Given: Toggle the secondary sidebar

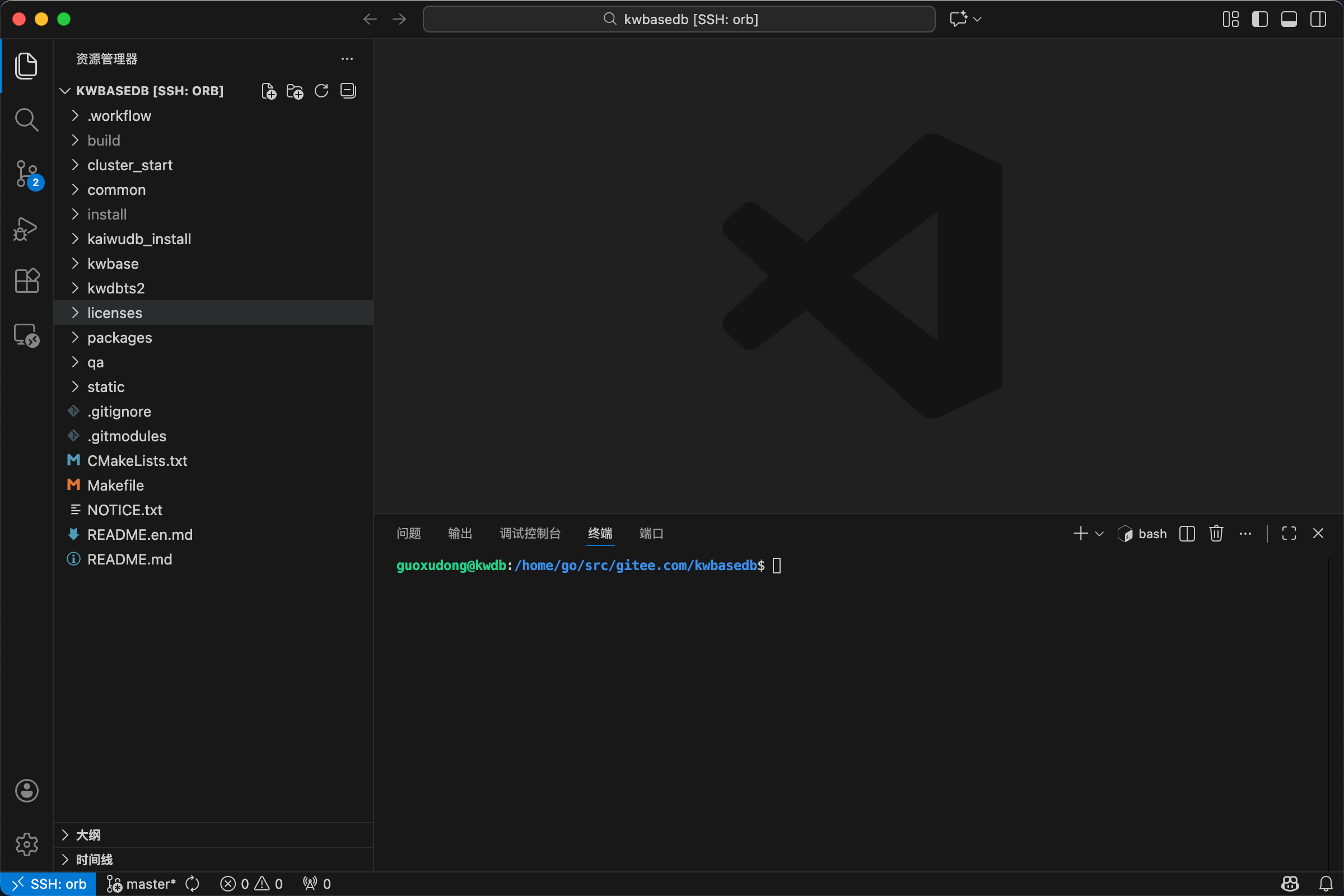Looking at the screenshot, I should pos(1318,20).
